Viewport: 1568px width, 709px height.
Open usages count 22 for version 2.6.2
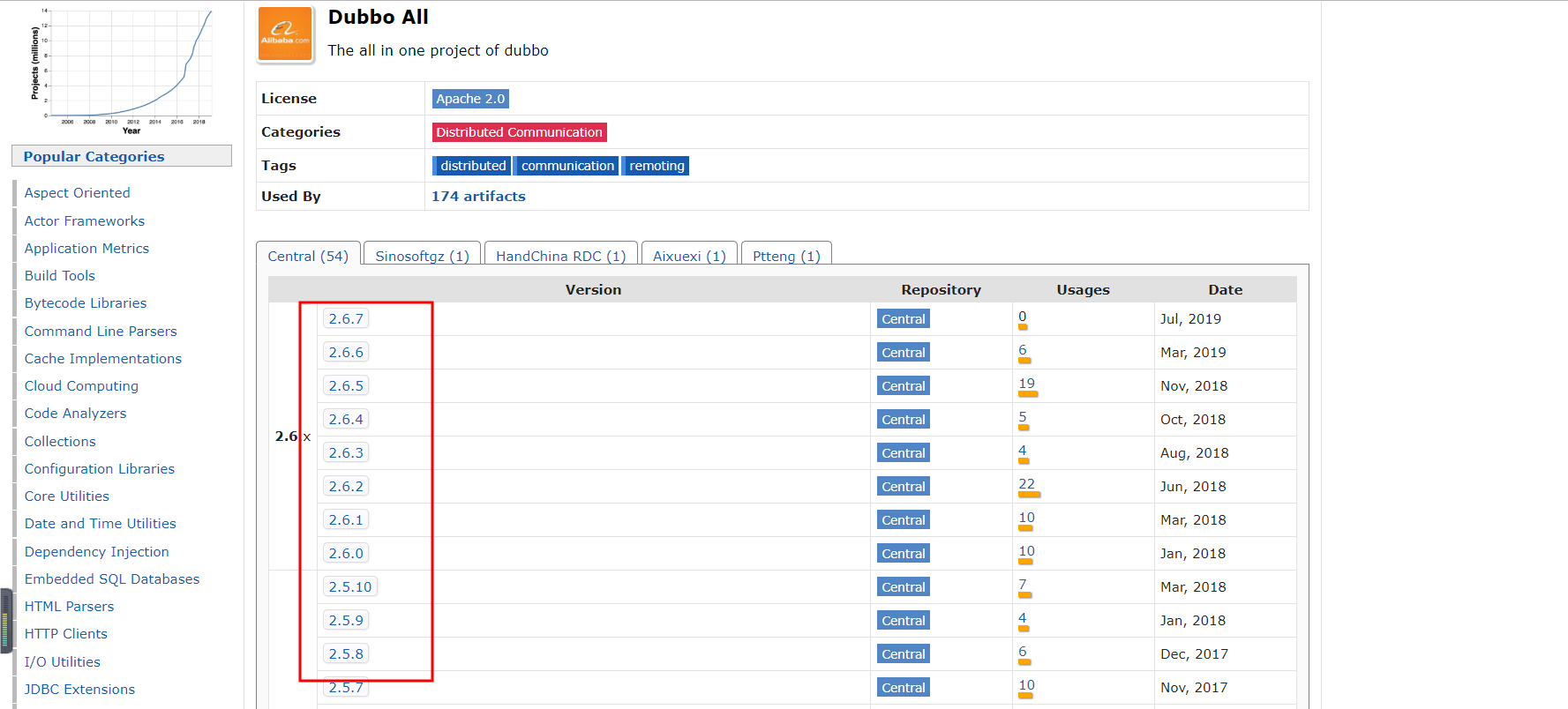(x=1026, y=484)
